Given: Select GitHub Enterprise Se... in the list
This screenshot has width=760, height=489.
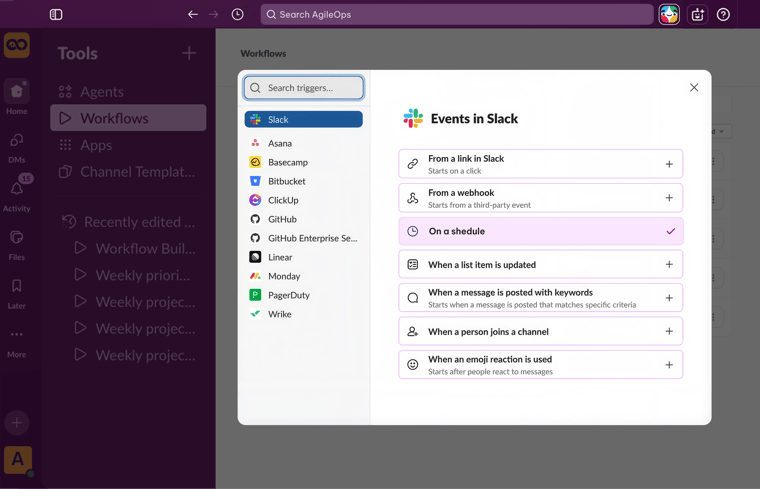Looking at the screenshot, I should (303, 238).
